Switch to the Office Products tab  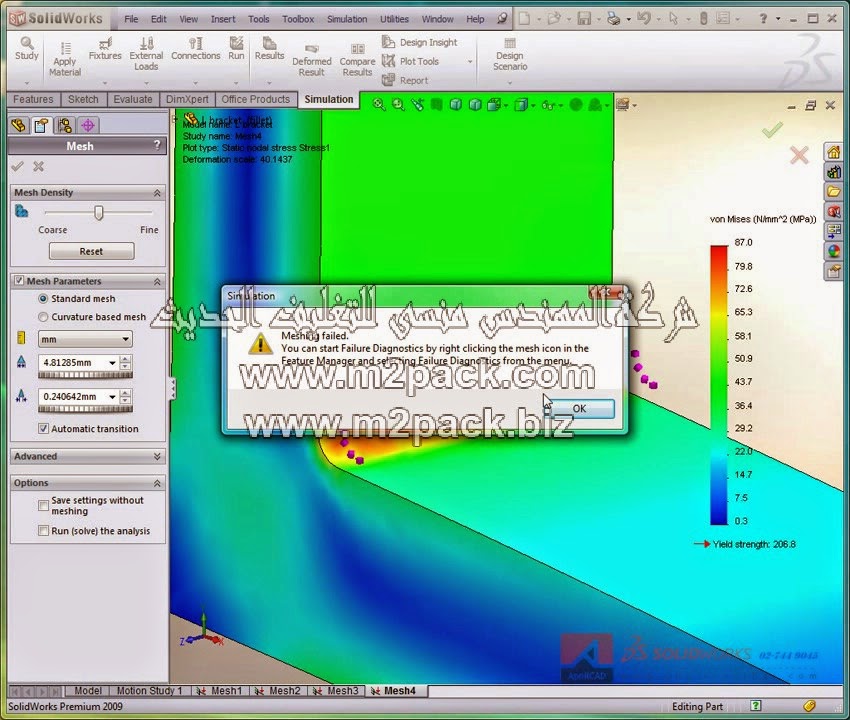(x=256, y=99)
